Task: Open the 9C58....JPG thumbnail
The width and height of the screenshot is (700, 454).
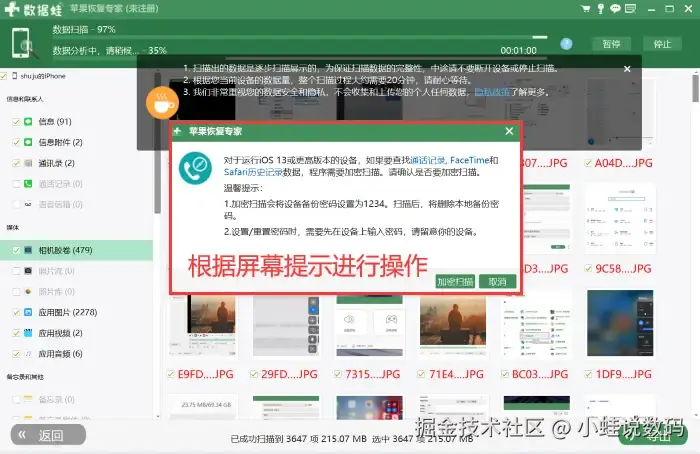Action: [x=620, y=219]
